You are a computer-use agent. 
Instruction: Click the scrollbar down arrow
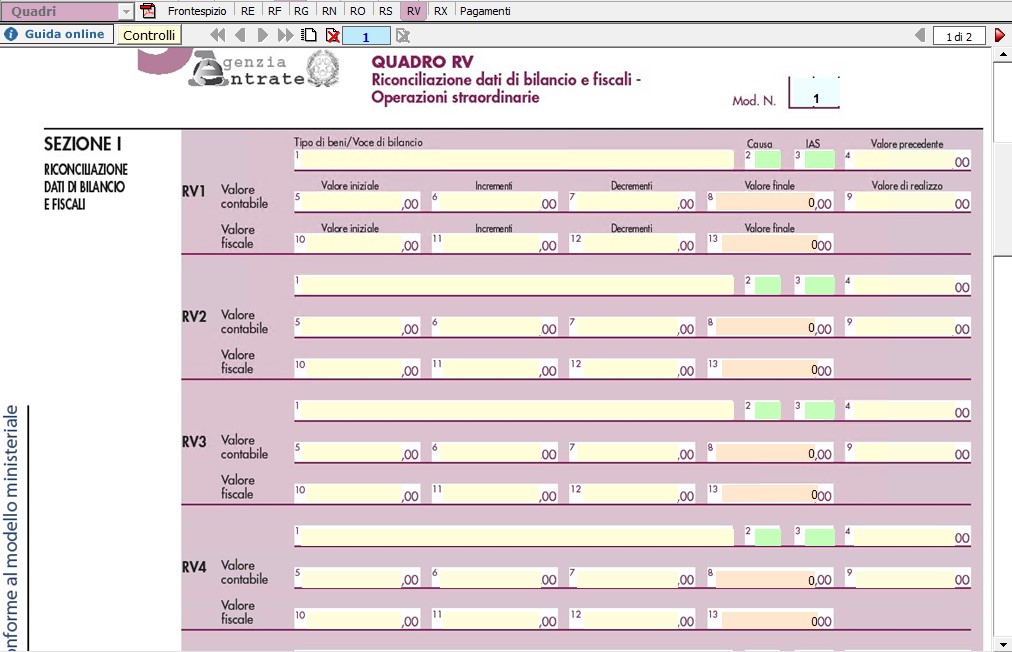pos(1003,644)
